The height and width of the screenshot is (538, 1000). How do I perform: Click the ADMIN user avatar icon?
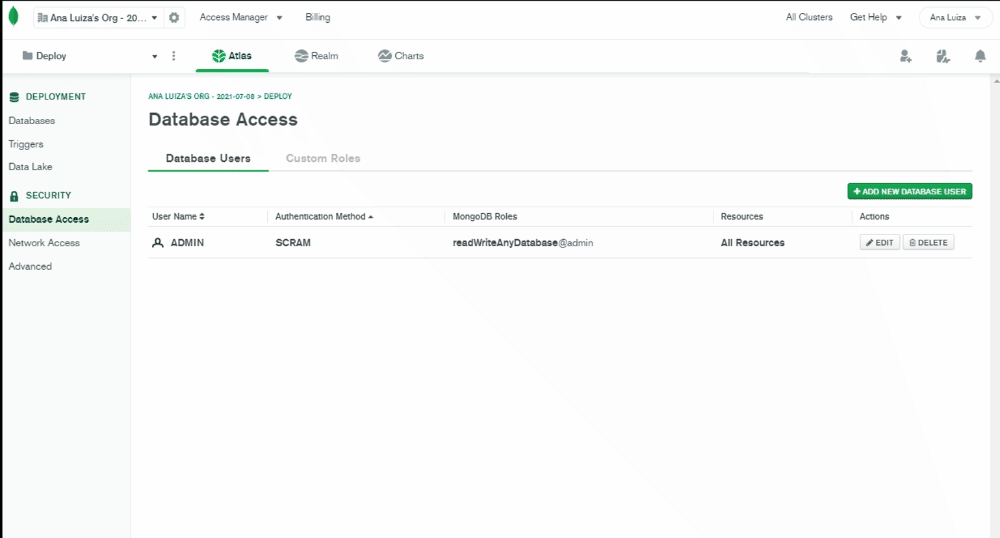pyautogui.click(x=158, y=243)
